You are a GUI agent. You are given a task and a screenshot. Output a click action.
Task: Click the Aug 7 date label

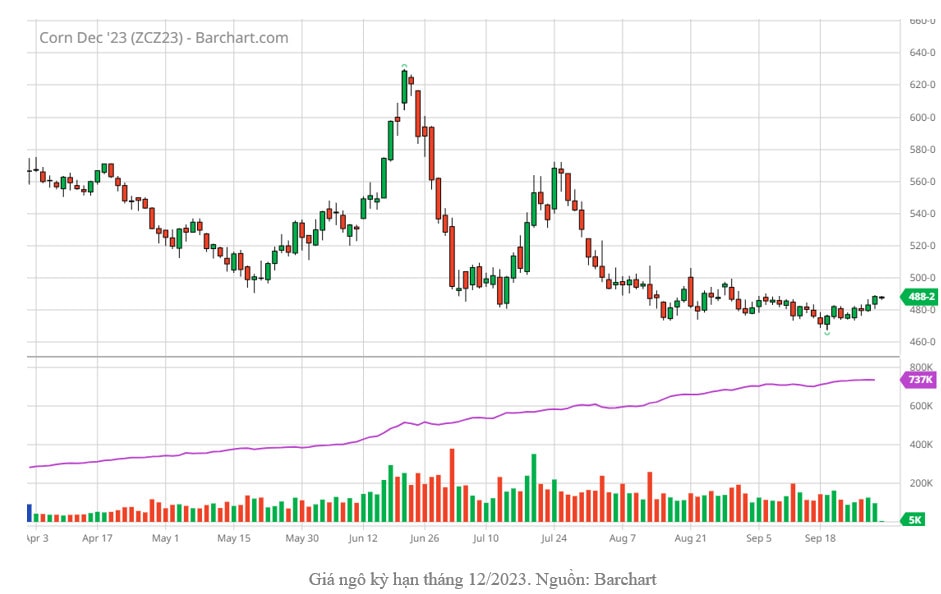622,538
